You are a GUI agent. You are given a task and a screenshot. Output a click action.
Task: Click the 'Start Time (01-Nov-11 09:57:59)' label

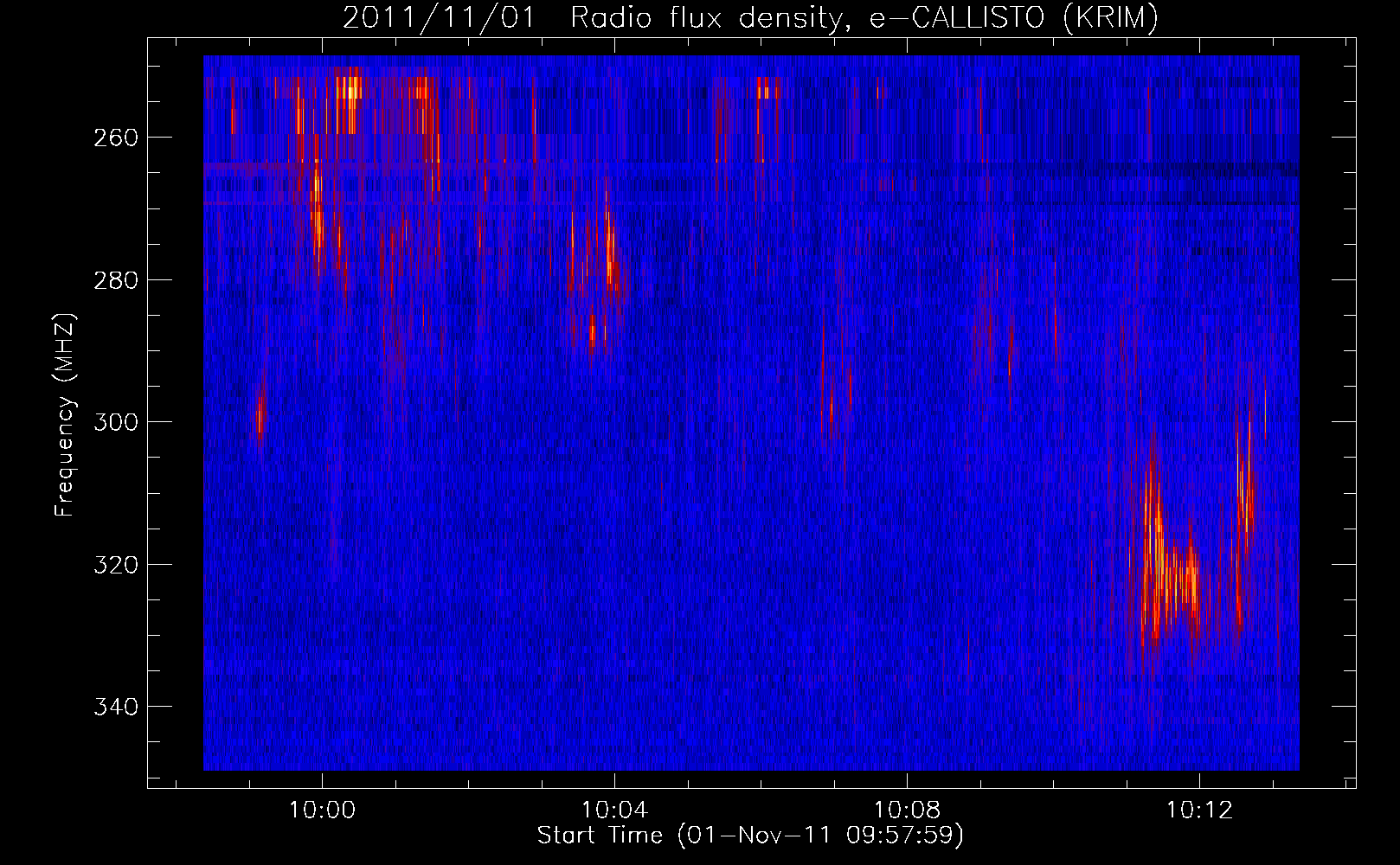750,836
